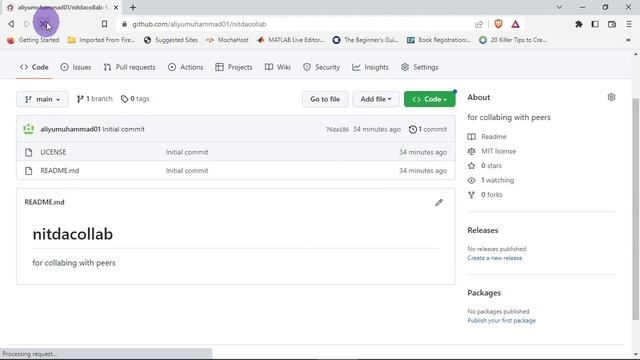Open Book Registration bookmark
Screen dimensions: 640x360
pyautogui.click(x=439, y=40)
